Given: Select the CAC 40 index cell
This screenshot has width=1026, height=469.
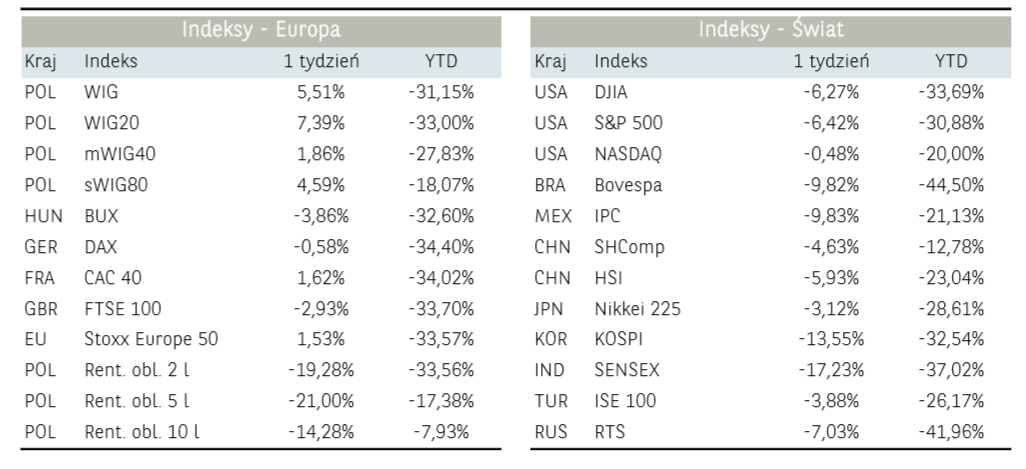Looking at the screenshot, I should coord(112,277).
